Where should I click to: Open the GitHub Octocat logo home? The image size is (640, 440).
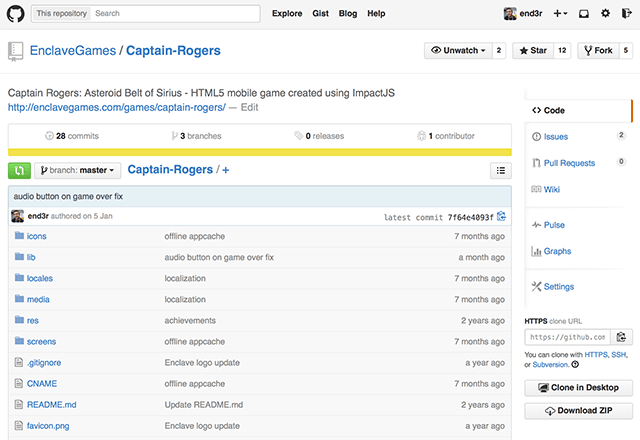tap(16, 13)
